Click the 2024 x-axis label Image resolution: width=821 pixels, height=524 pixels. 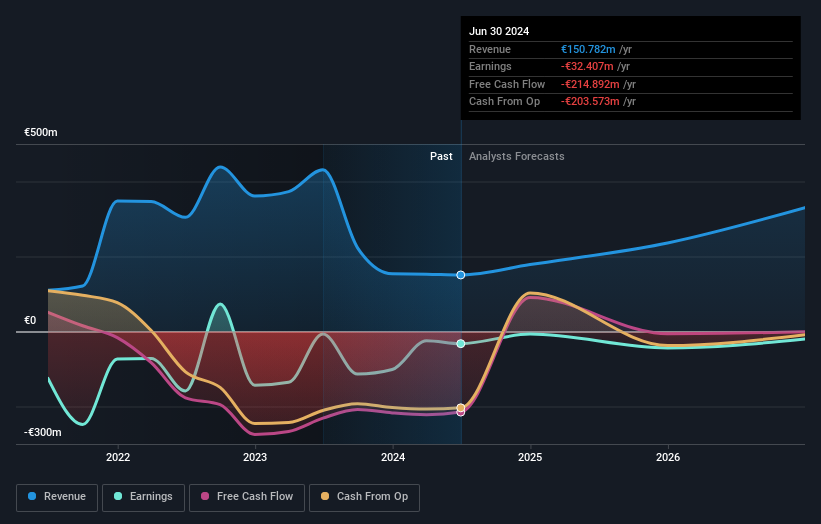click(x=393, y=457)
